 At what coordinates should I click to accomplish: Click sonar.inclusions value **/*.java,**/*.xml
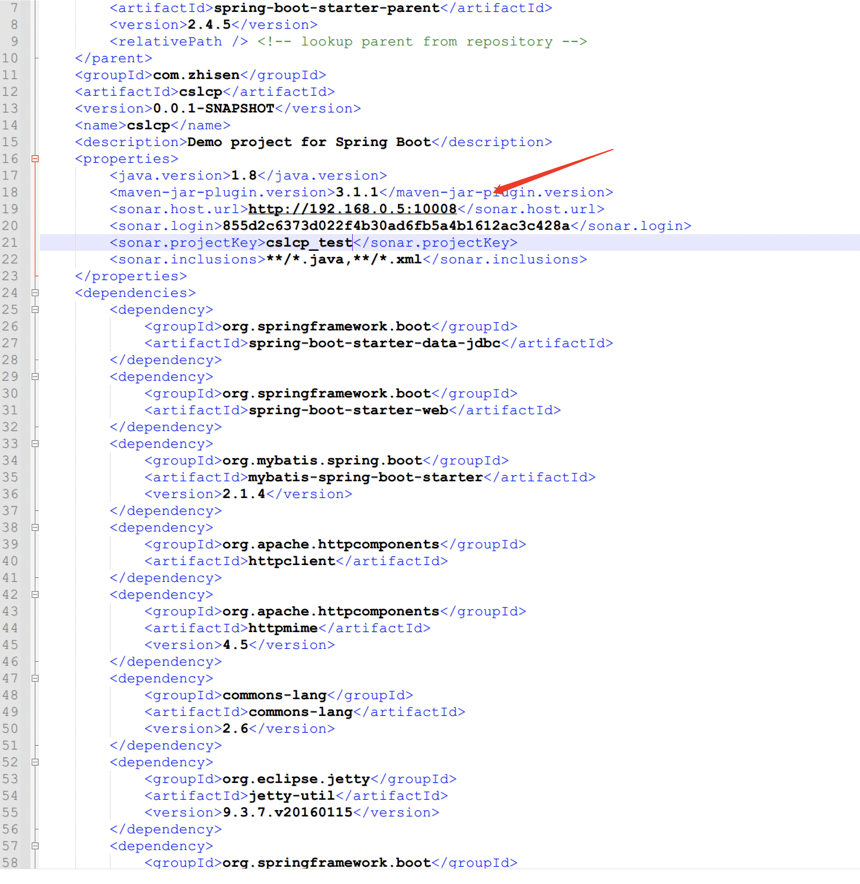click(344, 259)
